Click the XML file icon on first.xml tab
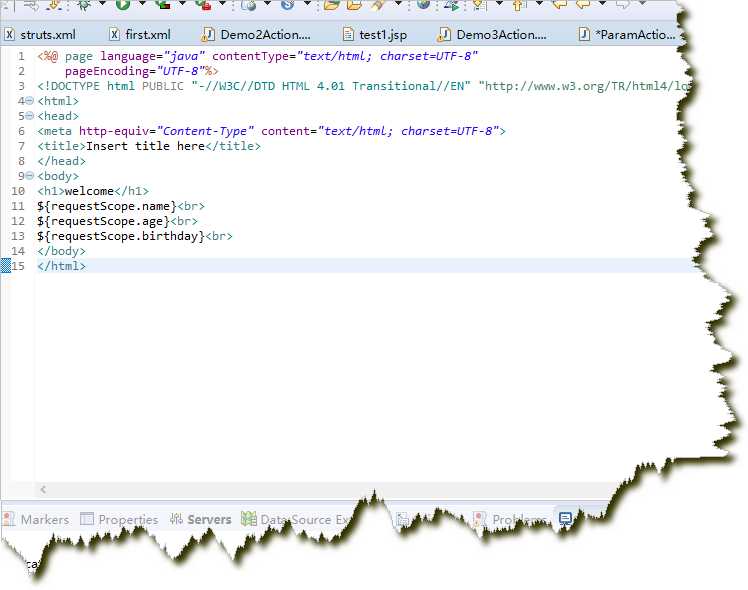The height and width of the screenshot is (590, 748). click(114, 34)
